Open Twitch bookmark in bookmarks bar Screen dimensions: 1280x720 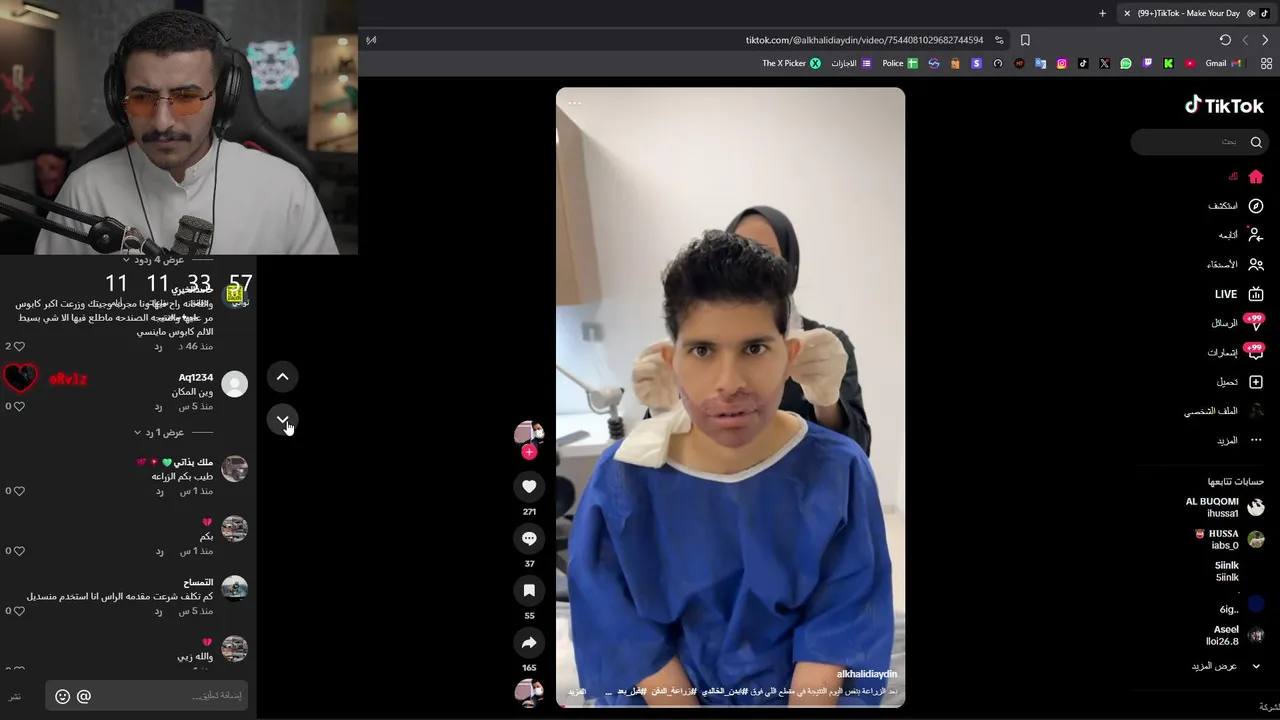pos(1147,63)
